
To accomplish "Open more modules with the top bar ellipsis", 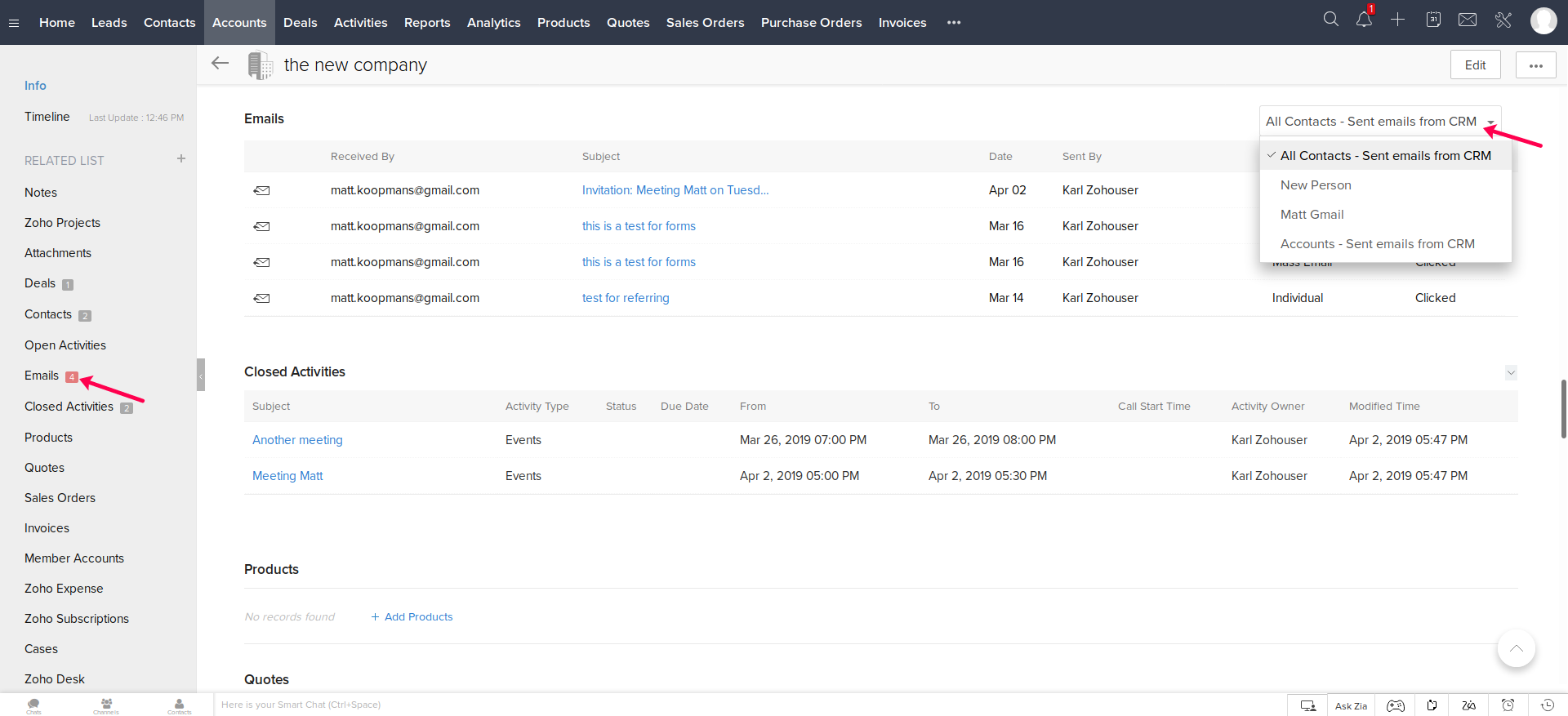I will (x=954, y=23).
